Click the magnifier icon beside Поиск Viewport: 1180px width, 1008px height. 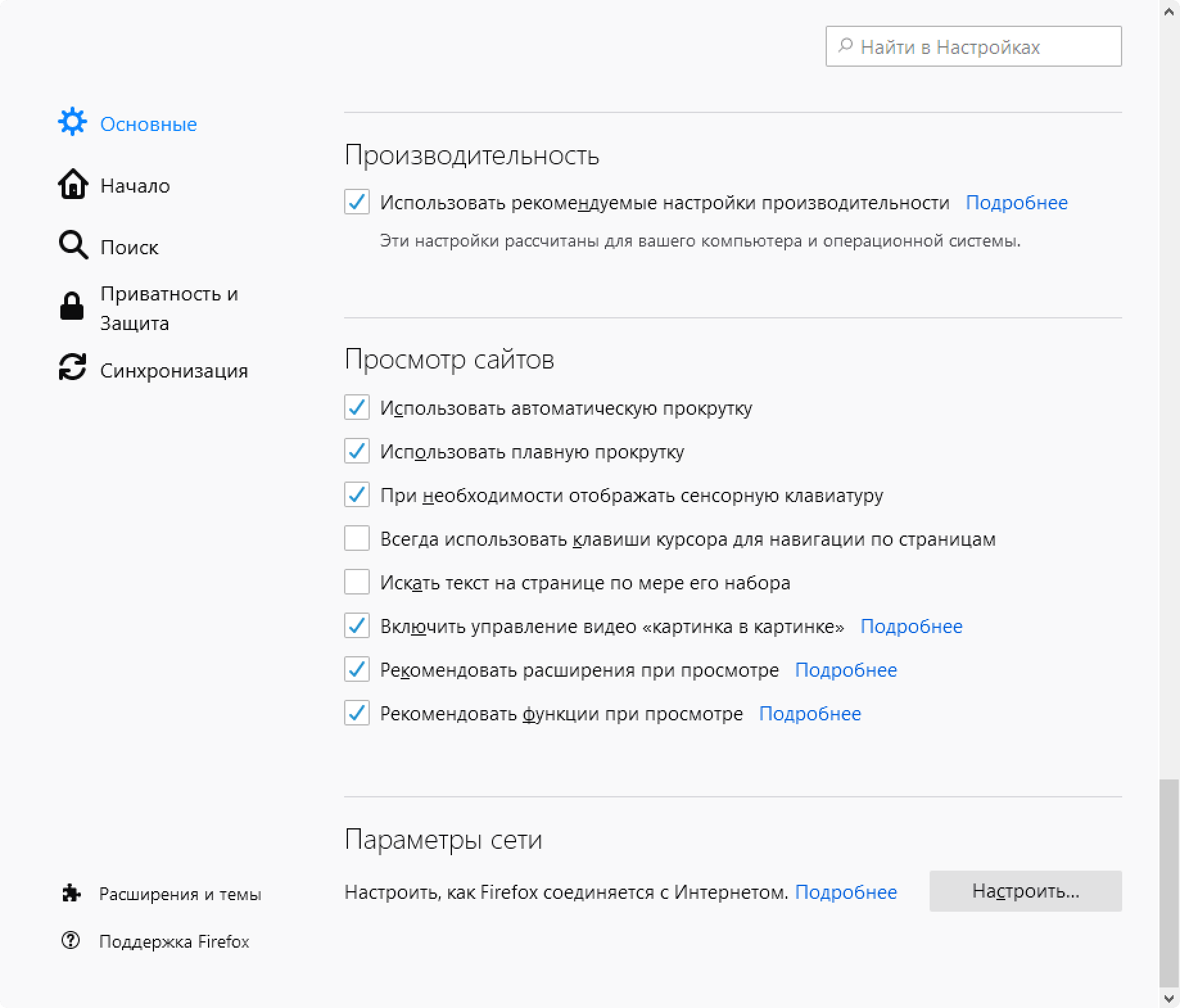tap(72, 245)
